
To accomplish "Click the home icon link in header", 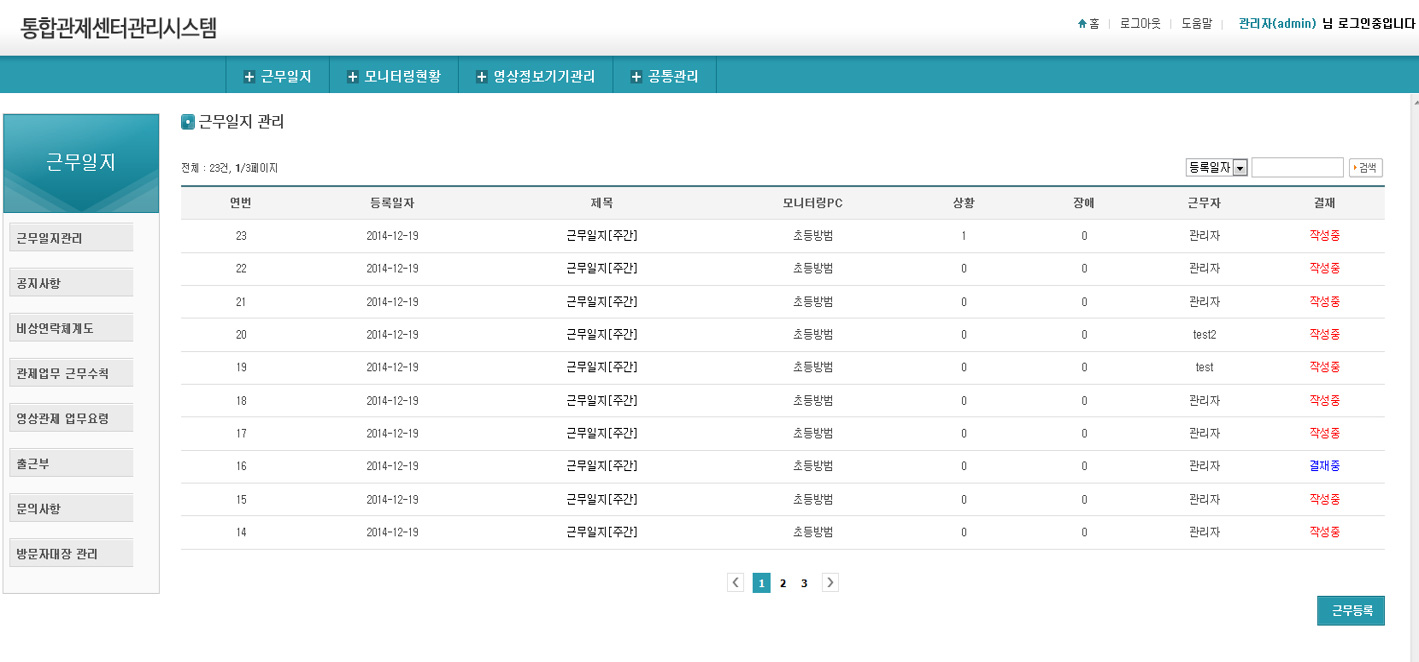I will pos(1088,24).
